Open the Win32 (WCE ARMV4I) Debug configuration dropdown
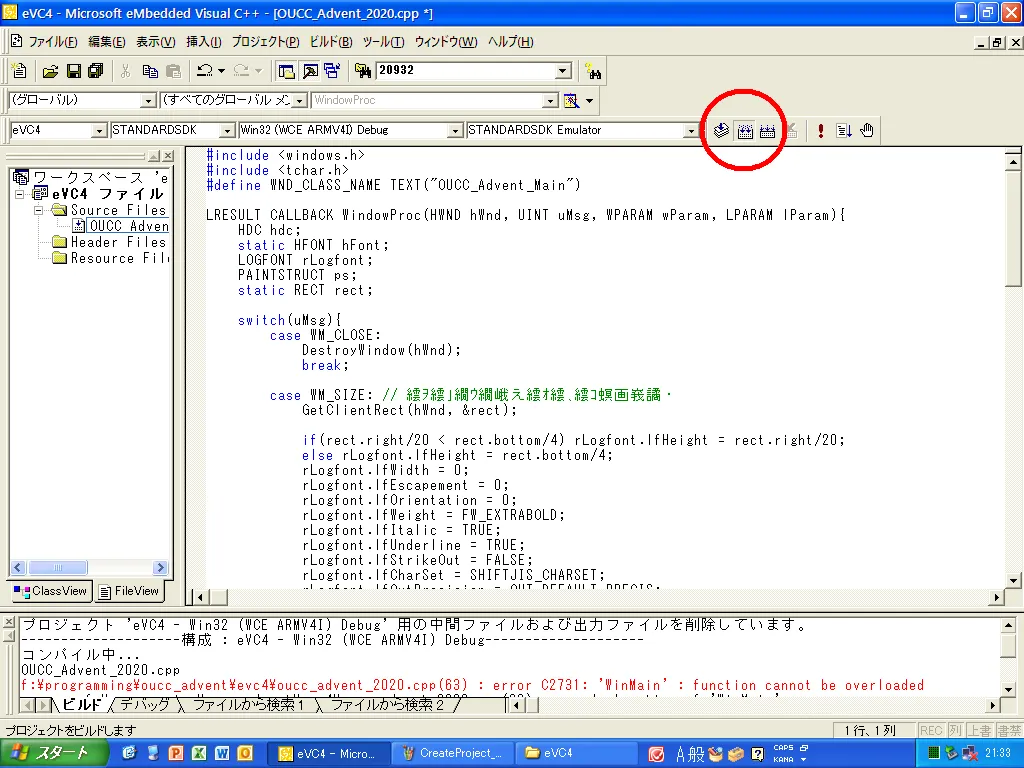Viewport: 1024px width, 768px height. [455, 131]
